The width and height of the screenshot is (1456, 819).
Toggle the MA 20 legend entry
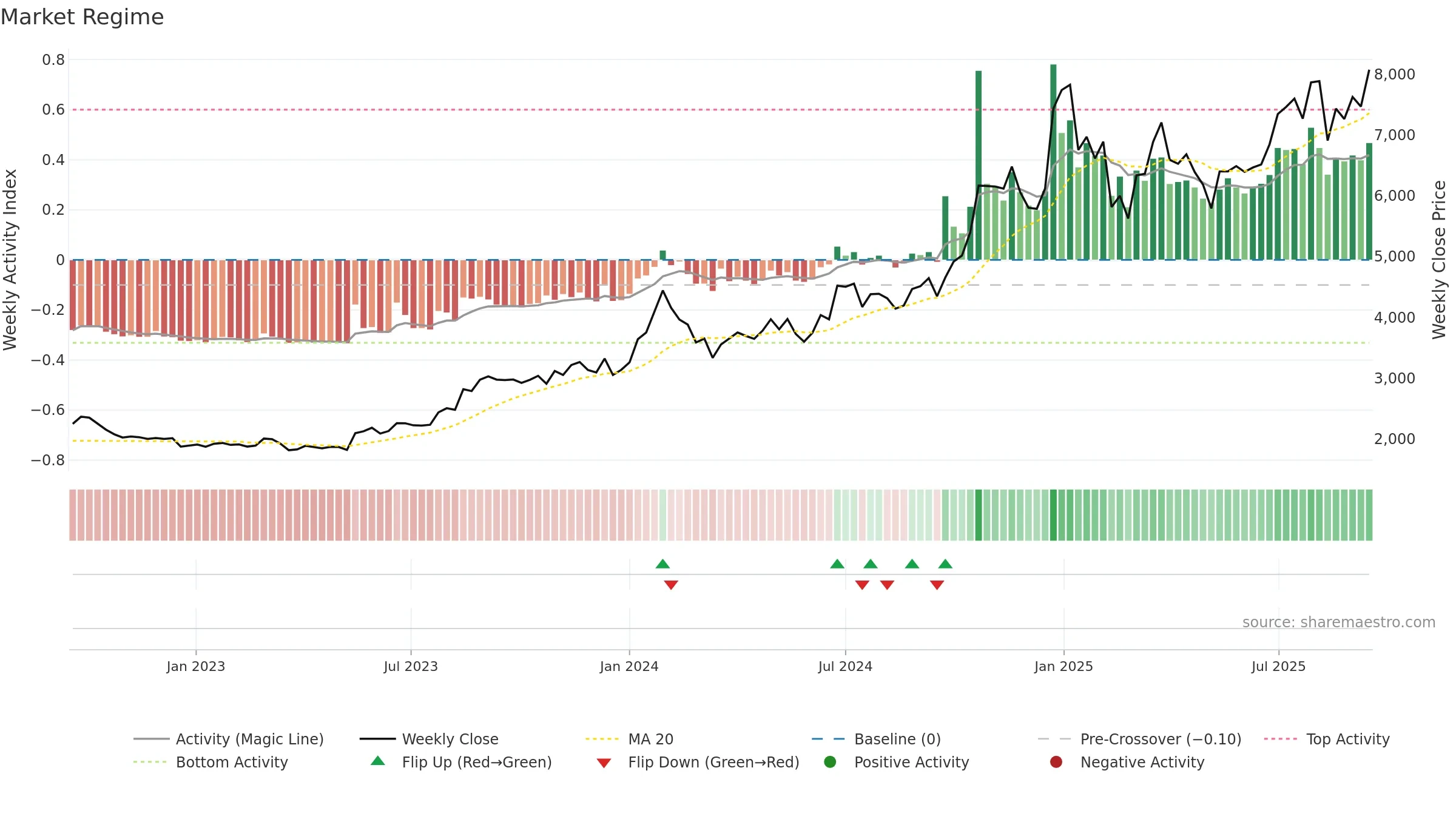coord(630,739)
